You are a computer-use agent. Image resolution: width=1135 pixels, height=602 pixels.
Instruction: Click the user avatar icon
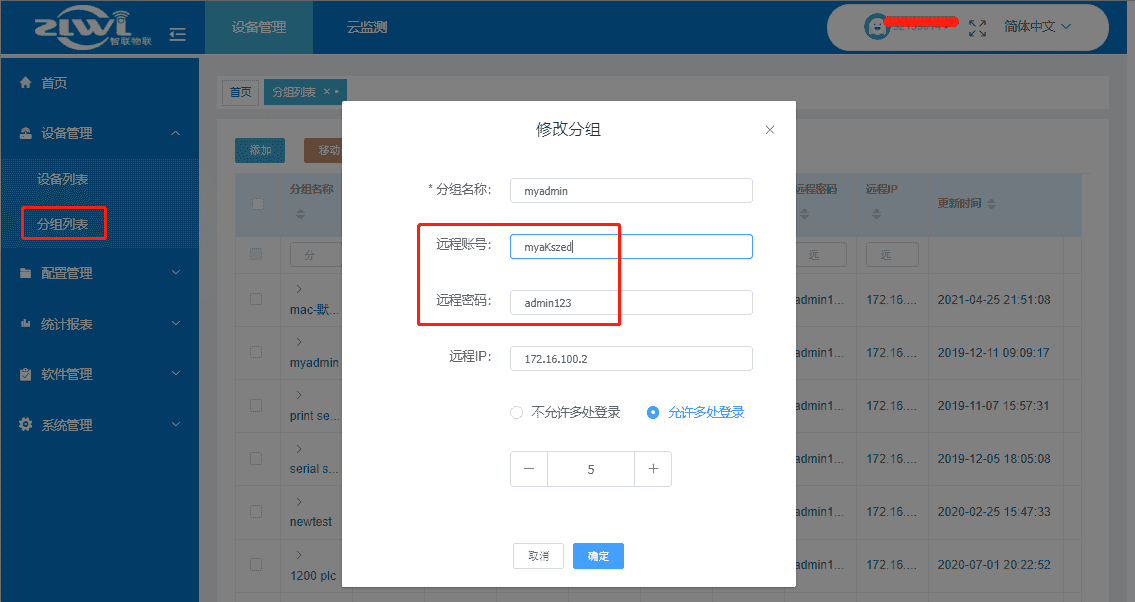tap(876, 27)
